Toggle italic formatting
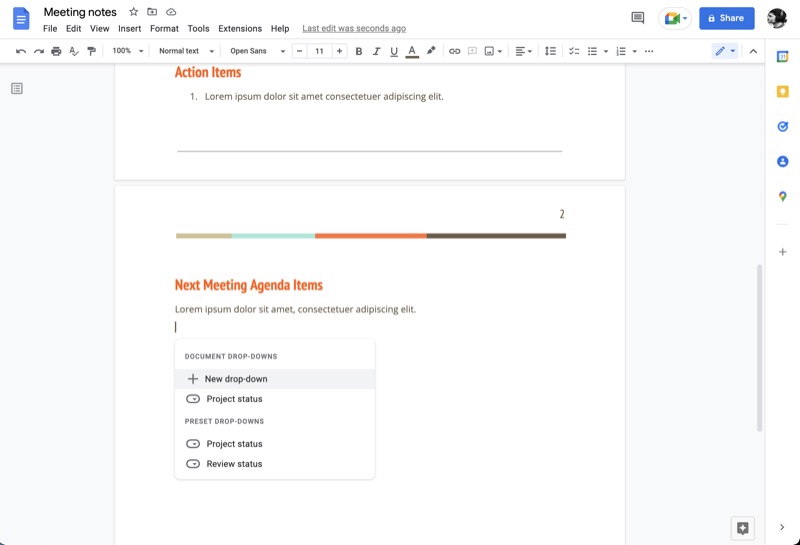Viewport: 800px width, 545px height. pos(377,51)
